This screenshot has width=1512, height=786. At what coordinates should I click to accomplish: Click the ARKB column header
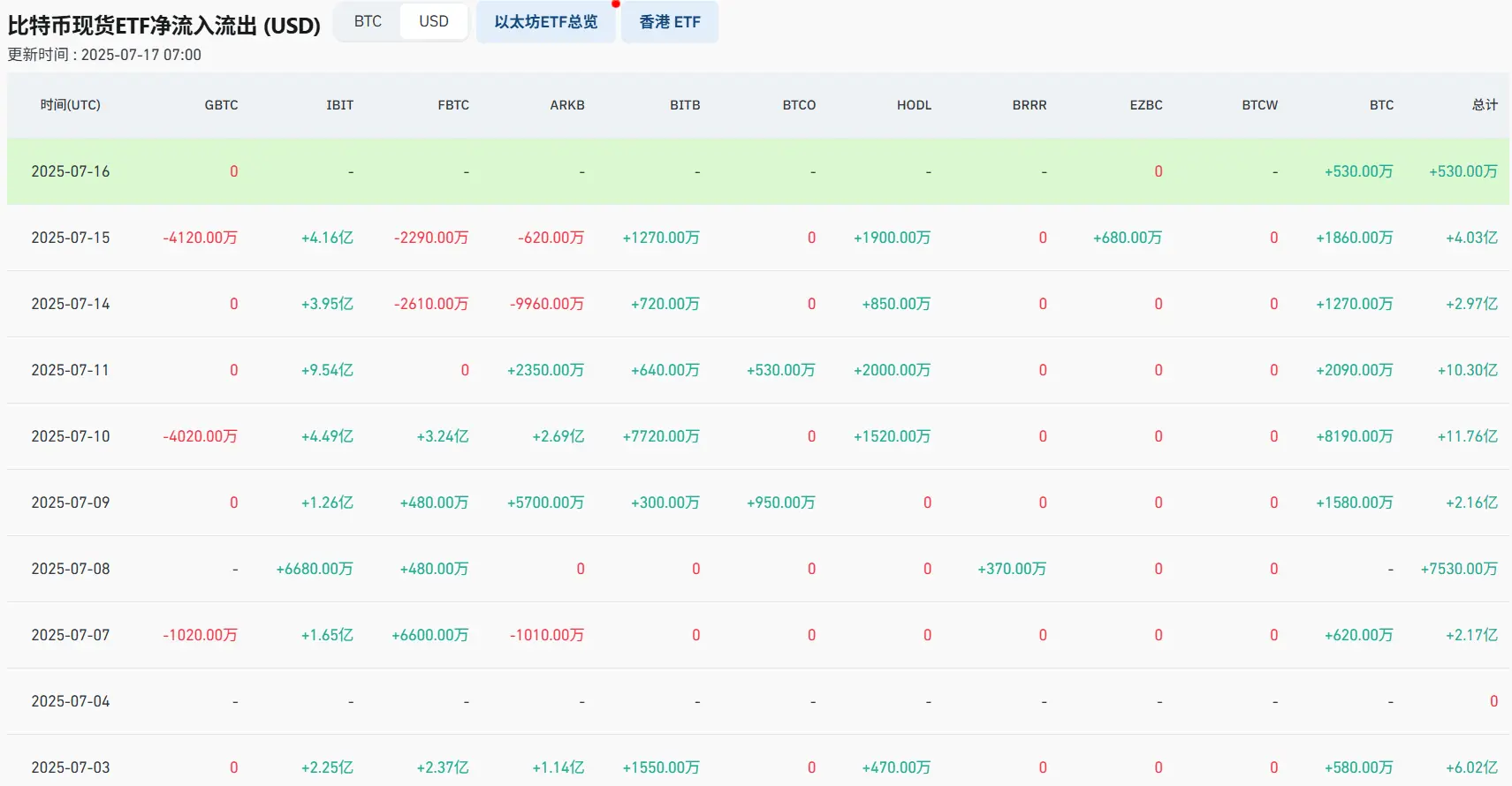(567, 105)
